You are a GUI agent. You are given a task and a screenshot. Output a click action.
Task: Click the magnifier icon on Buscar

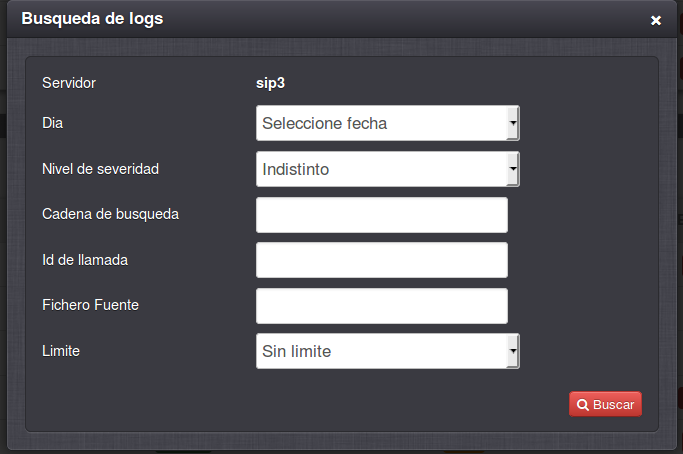coord(582,405)
